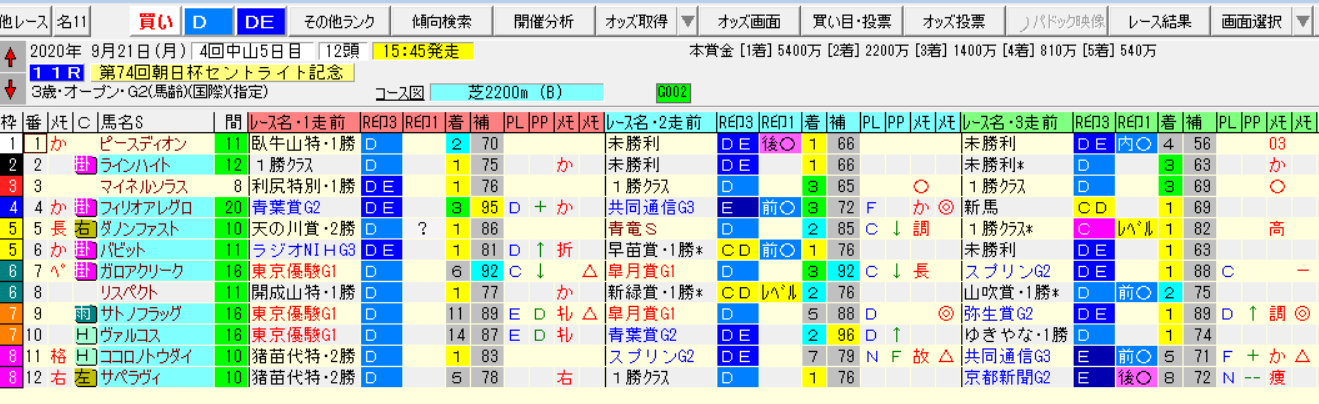Click the 左 icon beside サペラヴィ
The height and width of the screenshot is (404, 1319).
84,378
